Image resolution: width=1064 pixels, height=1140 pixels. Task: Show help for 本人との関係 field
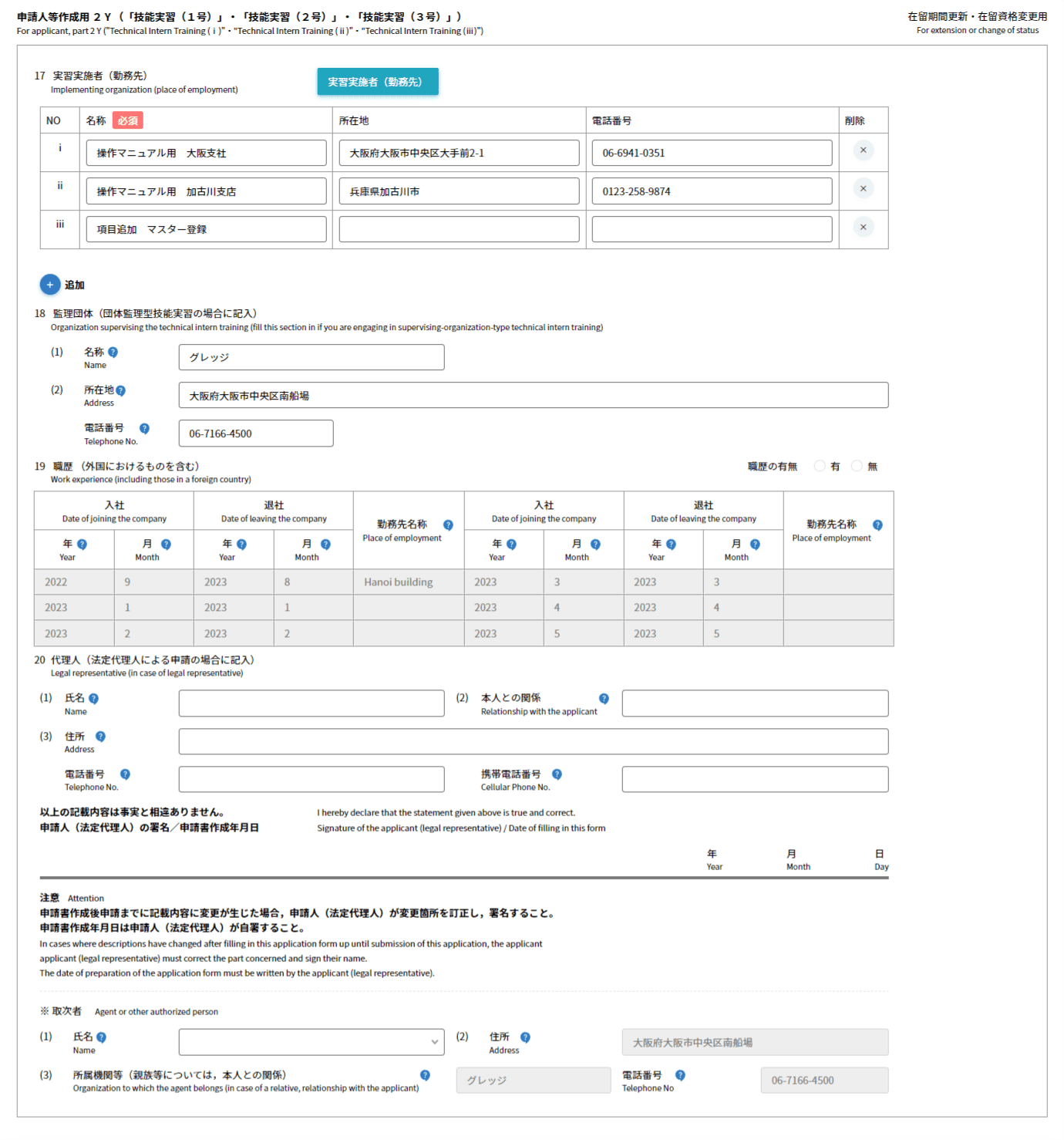(604, 699)
